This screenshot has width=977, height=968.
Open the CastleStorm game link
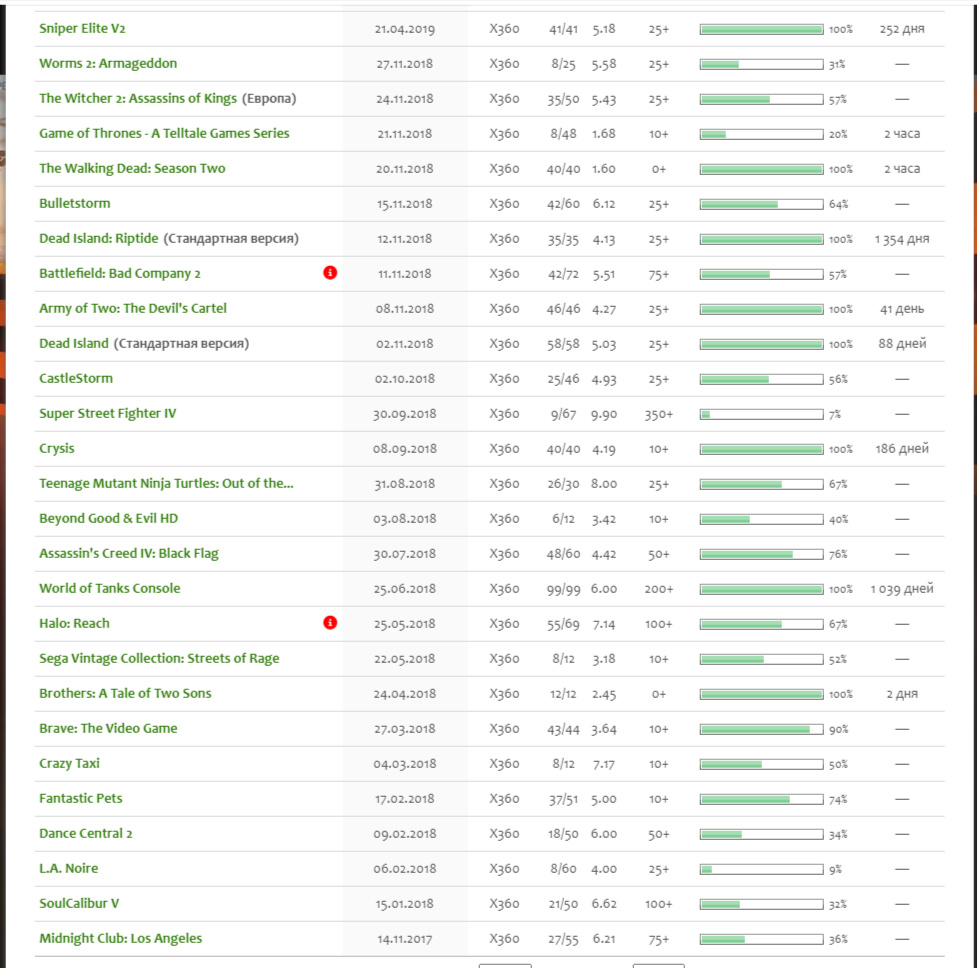coord(76,378)
